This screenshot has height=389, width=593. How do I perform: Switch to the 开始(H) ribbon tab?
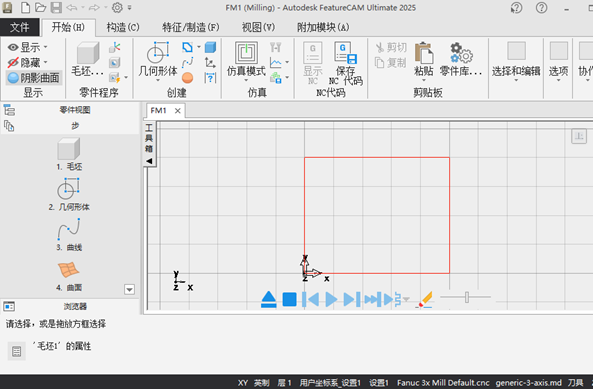click(x=68, y=27)
